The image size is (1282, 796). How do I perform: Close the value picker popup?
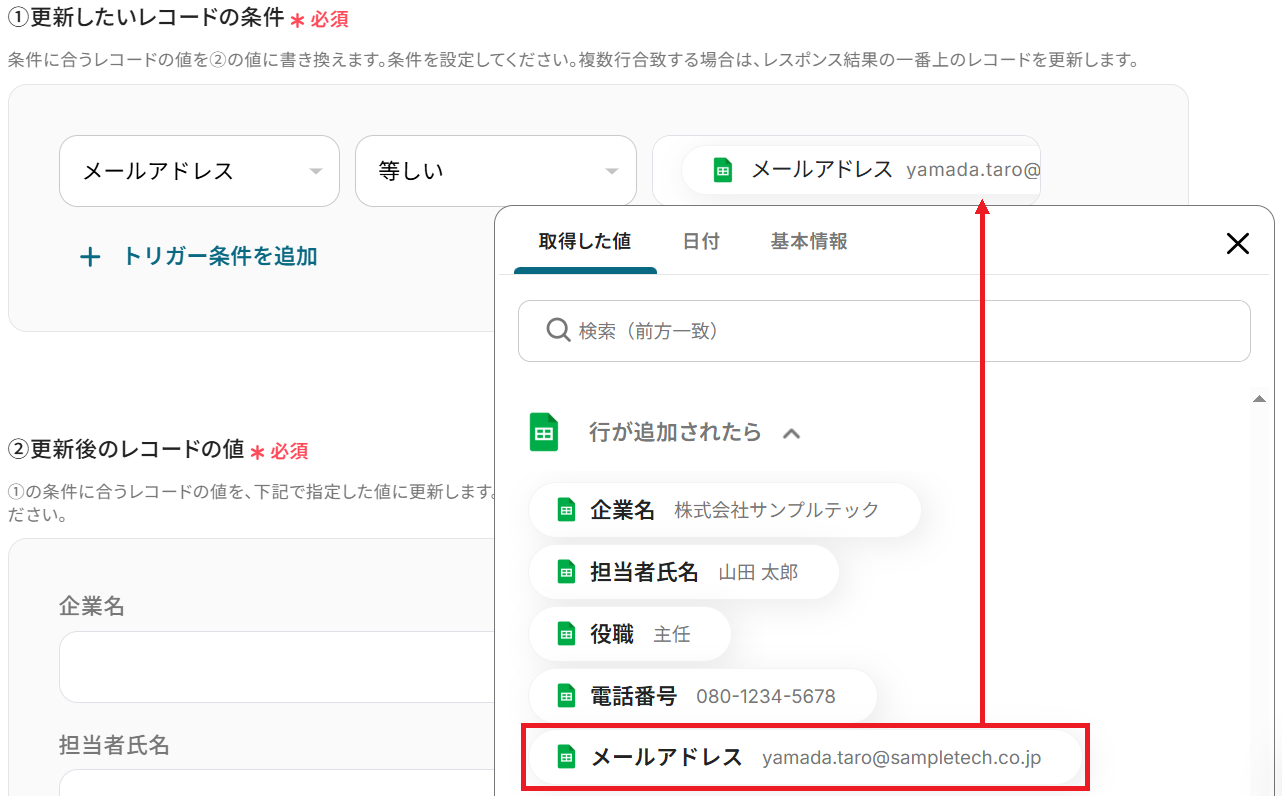[1238, 243]
